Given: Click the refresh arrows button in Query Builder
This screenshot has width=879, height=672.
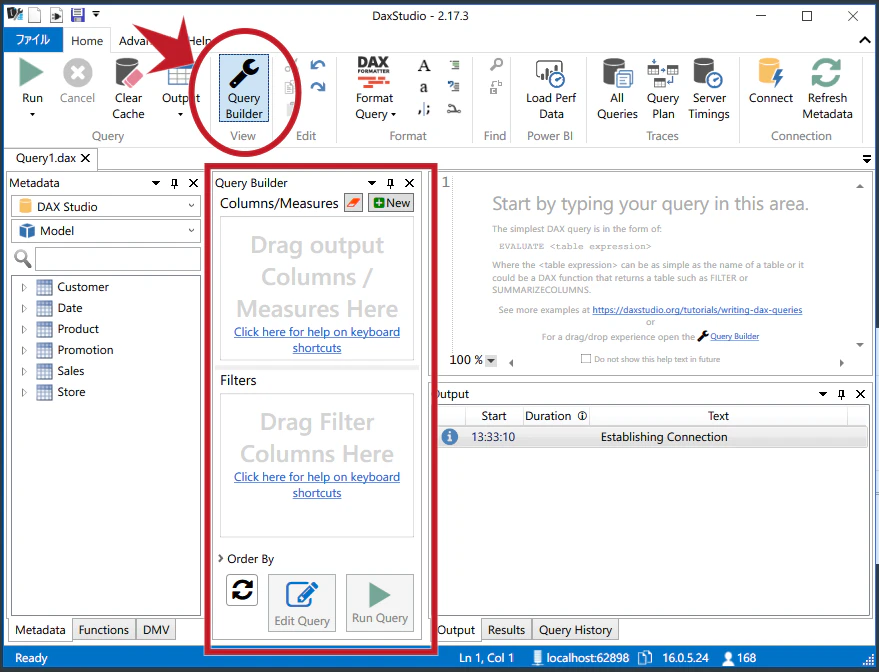Looking at the screenshot, I should coord(242,590).
